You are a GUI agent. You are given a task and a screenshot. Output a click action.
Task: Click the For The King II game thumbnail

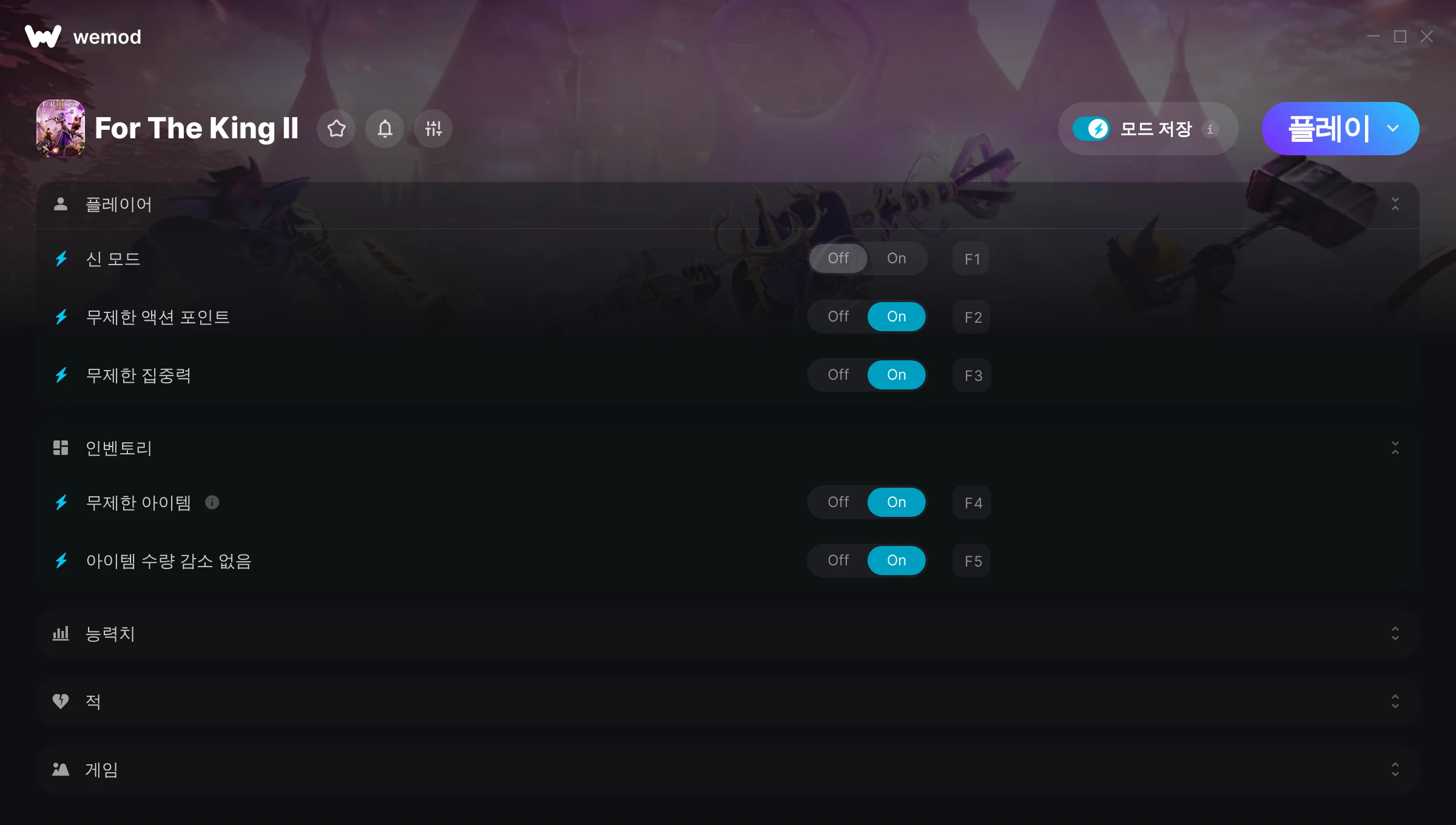pyautogui.click(x=61, y=129)
